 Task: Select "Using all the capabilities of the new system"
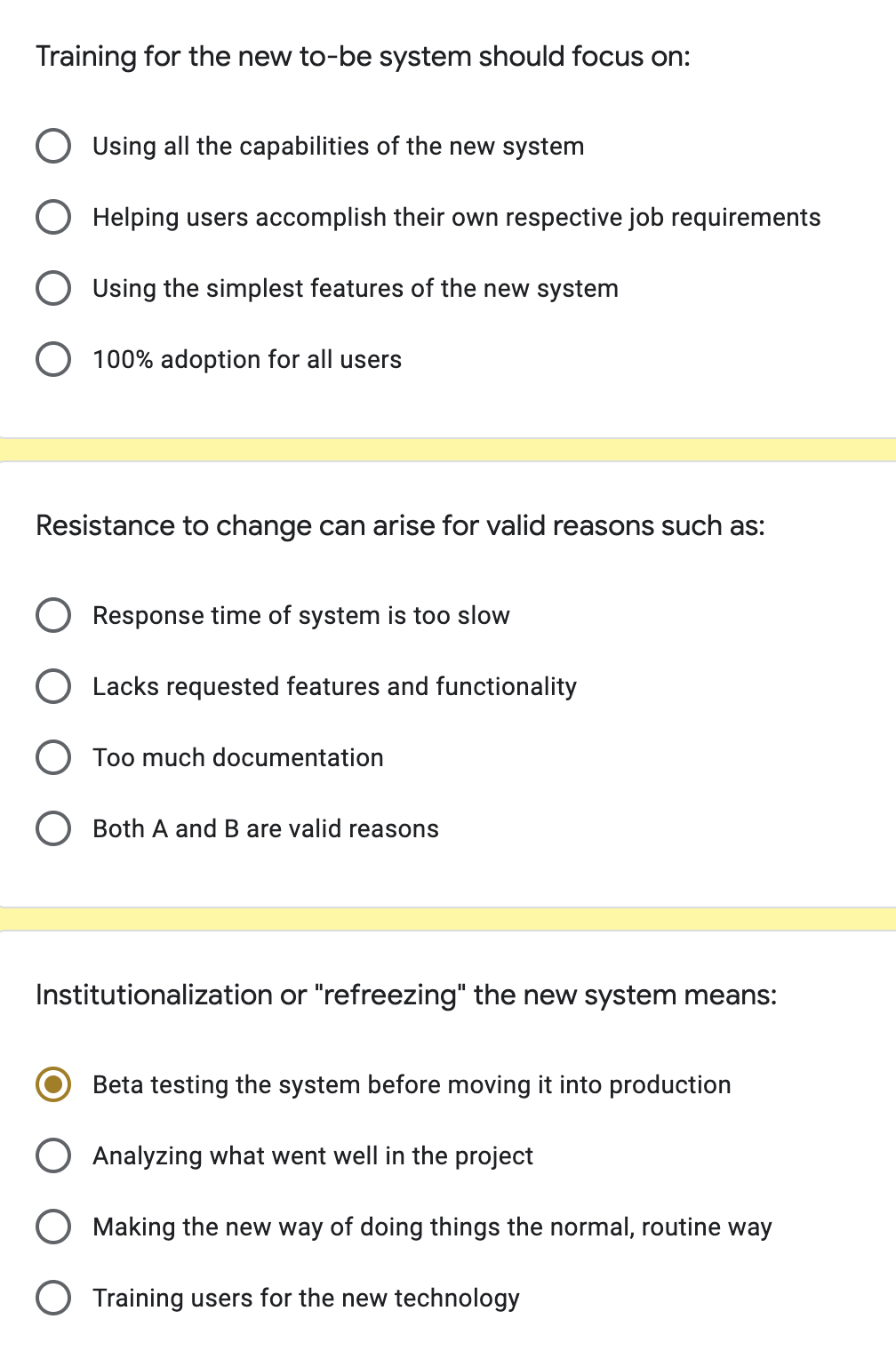[x=53, y=146]
